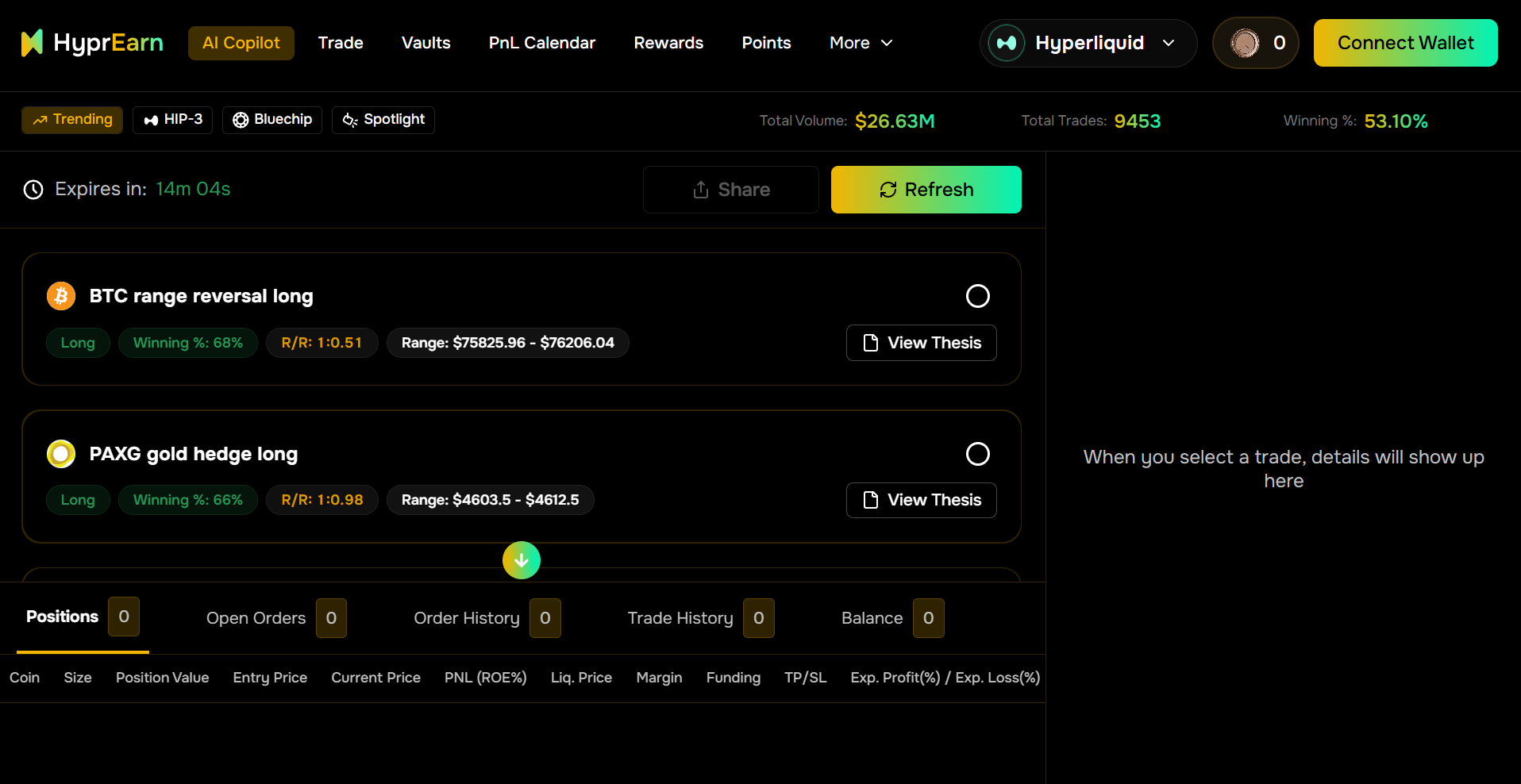1521x784 pixels.
Task: Click the Winning %: 68% tag
Action: coord(188,343)
